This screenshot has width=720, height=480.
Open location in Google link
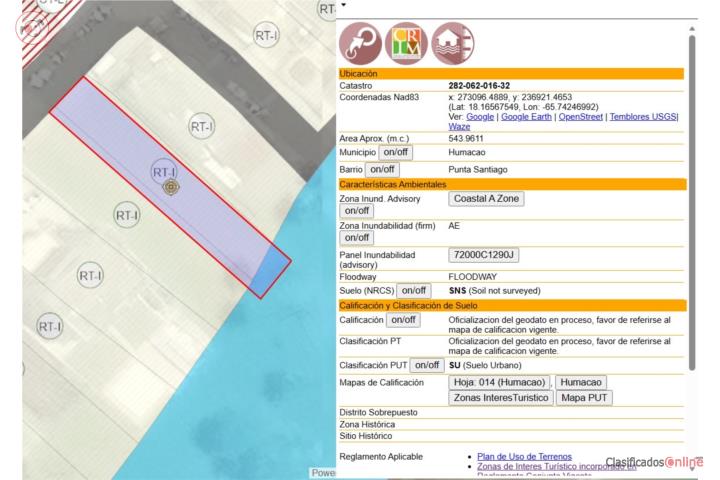(x=480, y=117)
